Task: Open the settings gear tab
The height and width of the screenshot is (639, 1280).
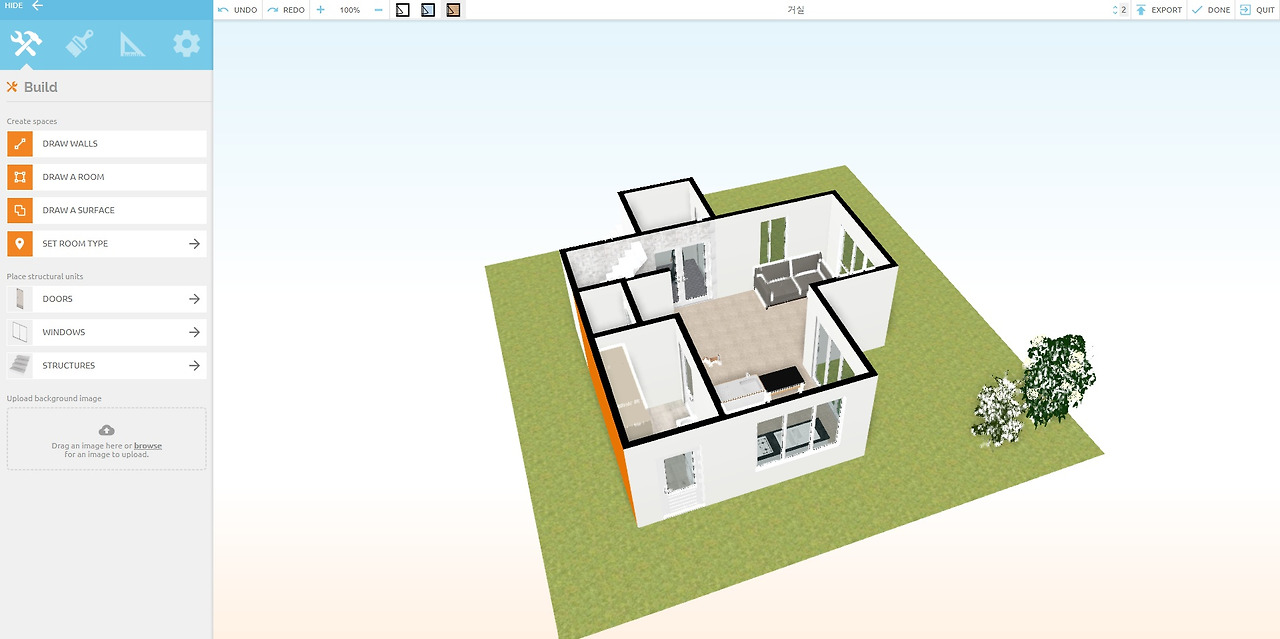Action: pyautogui.click(x=186, y=44)
